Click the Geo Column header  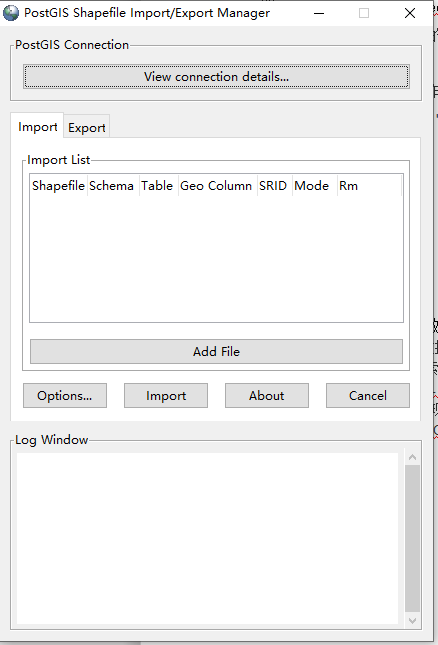pos(216,186)
